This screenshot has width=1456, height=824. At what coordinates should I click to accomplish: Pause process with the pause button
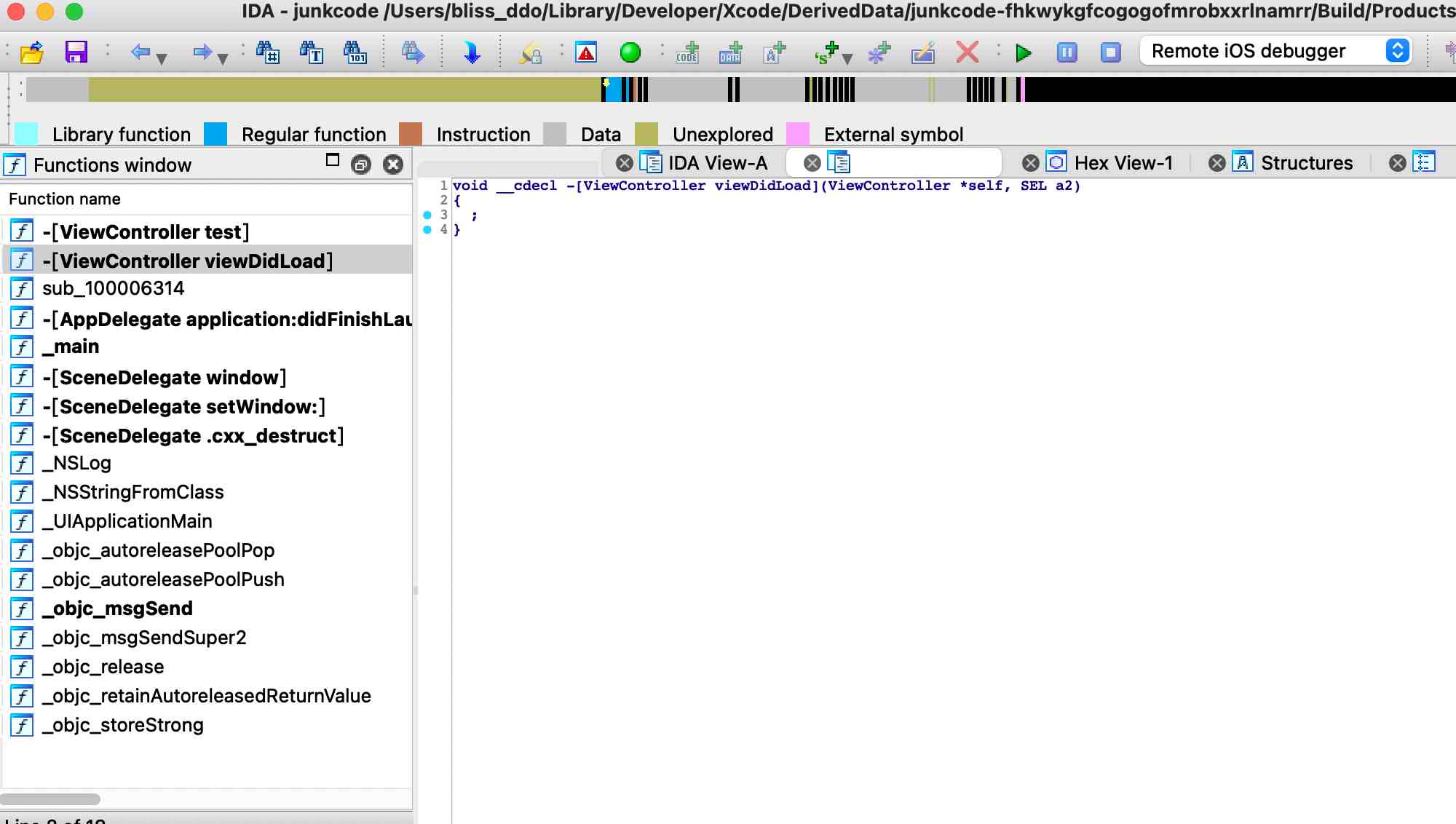pos(1067,52)
